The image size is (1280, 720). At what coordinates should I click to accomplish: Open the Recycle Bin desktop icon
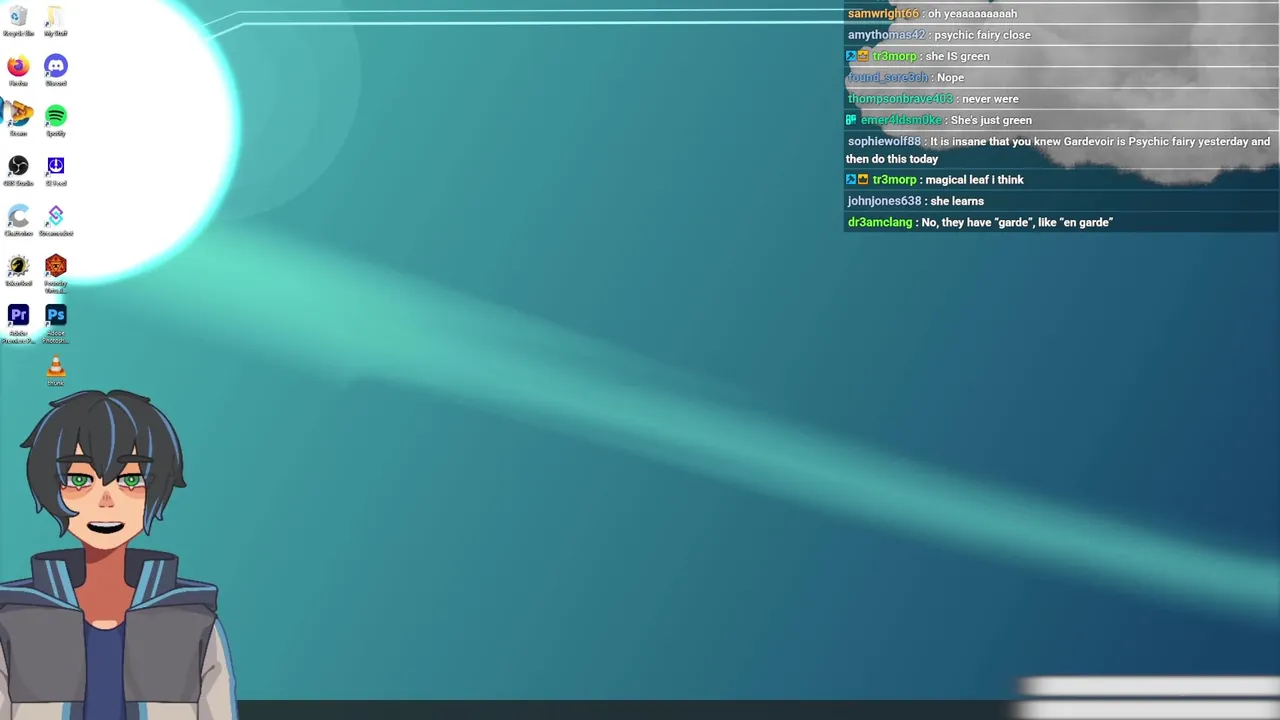tap(18, 20)
